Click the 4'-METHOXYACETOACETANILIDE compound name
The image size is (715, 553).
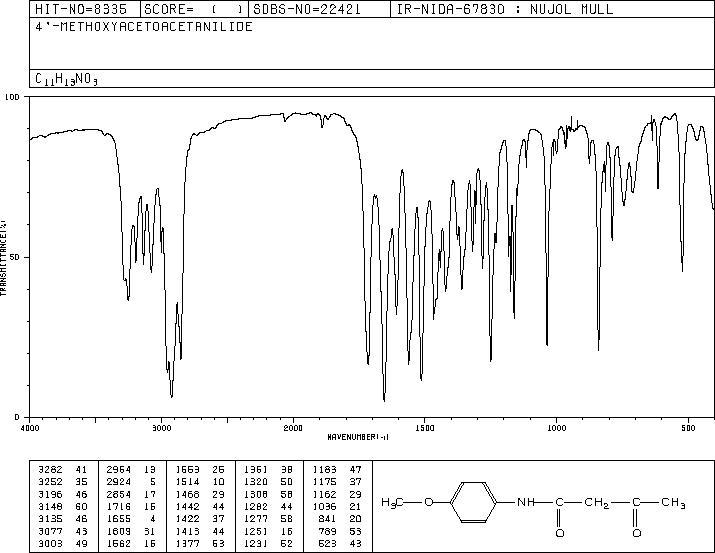point(144,27)
